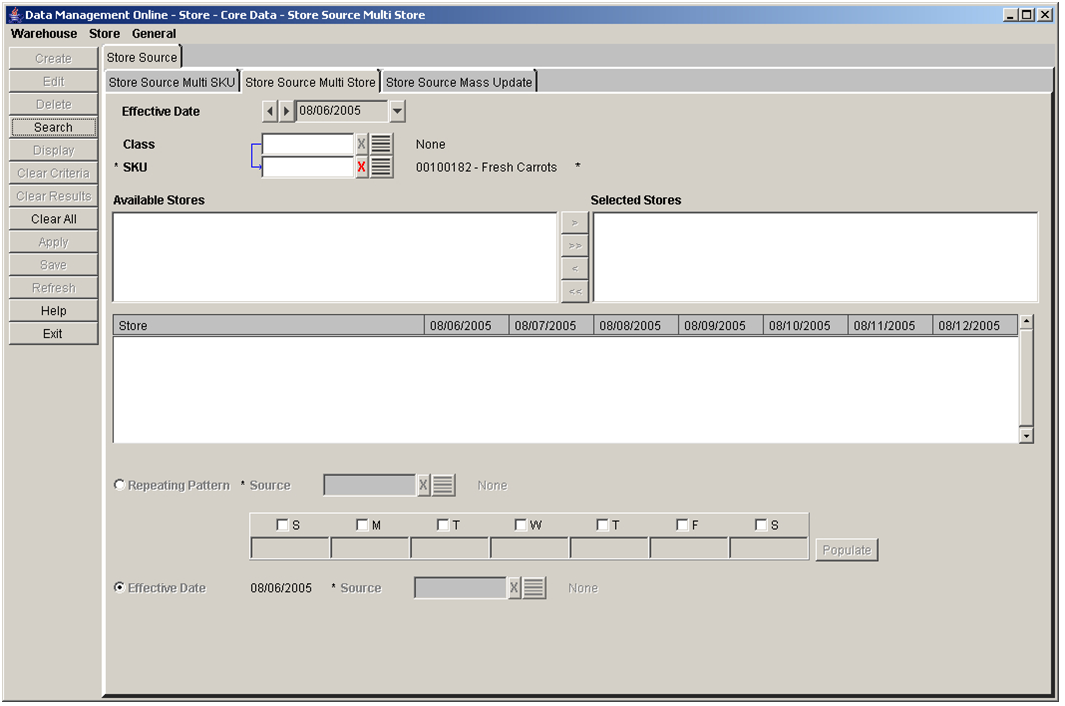Click the Create button
The height and width of the screenshot is (706, 1065).
tap(54, 59)
